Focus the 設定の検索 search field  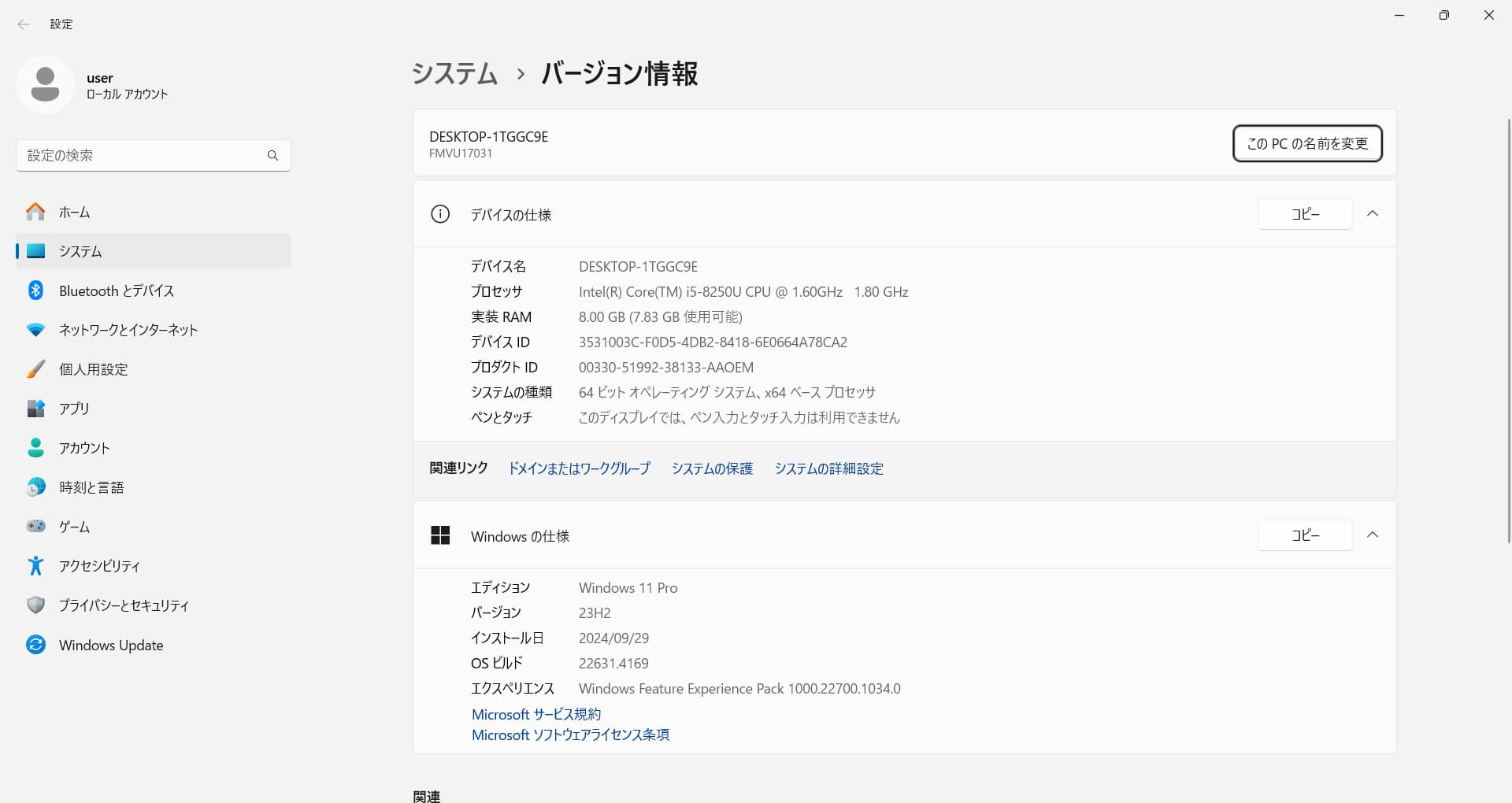tap(154, 155)
